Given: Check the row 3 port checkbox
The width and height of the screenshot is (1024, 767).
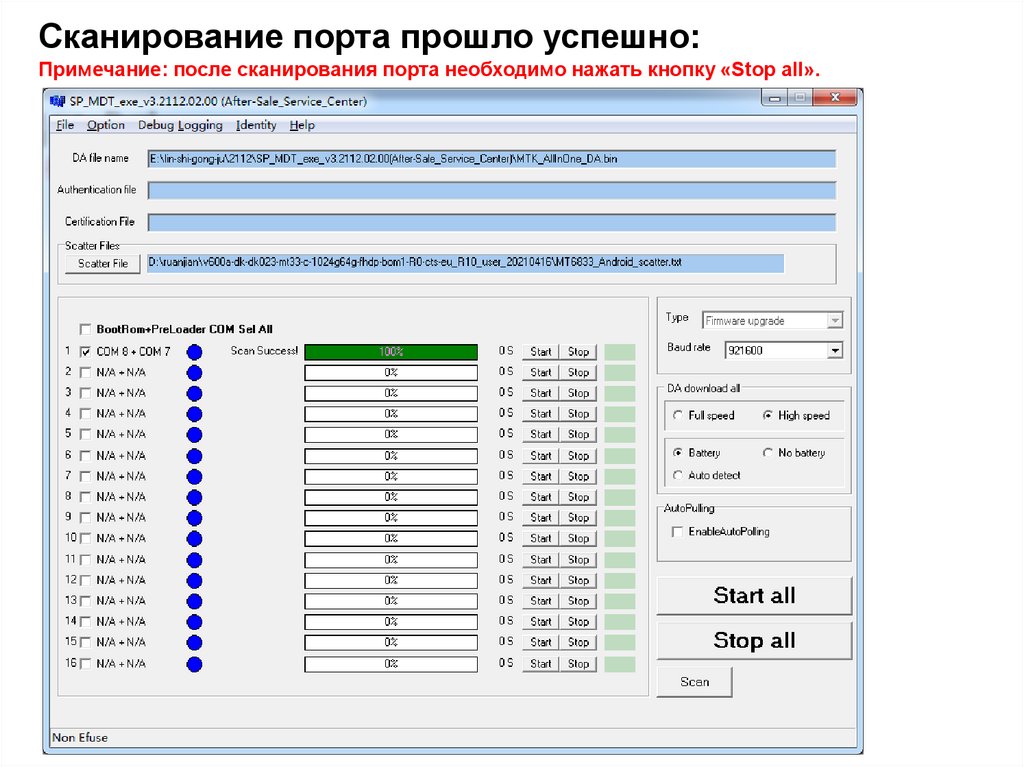Looking at the screenshot, I should pyautogui.click(x=85, y=393).
